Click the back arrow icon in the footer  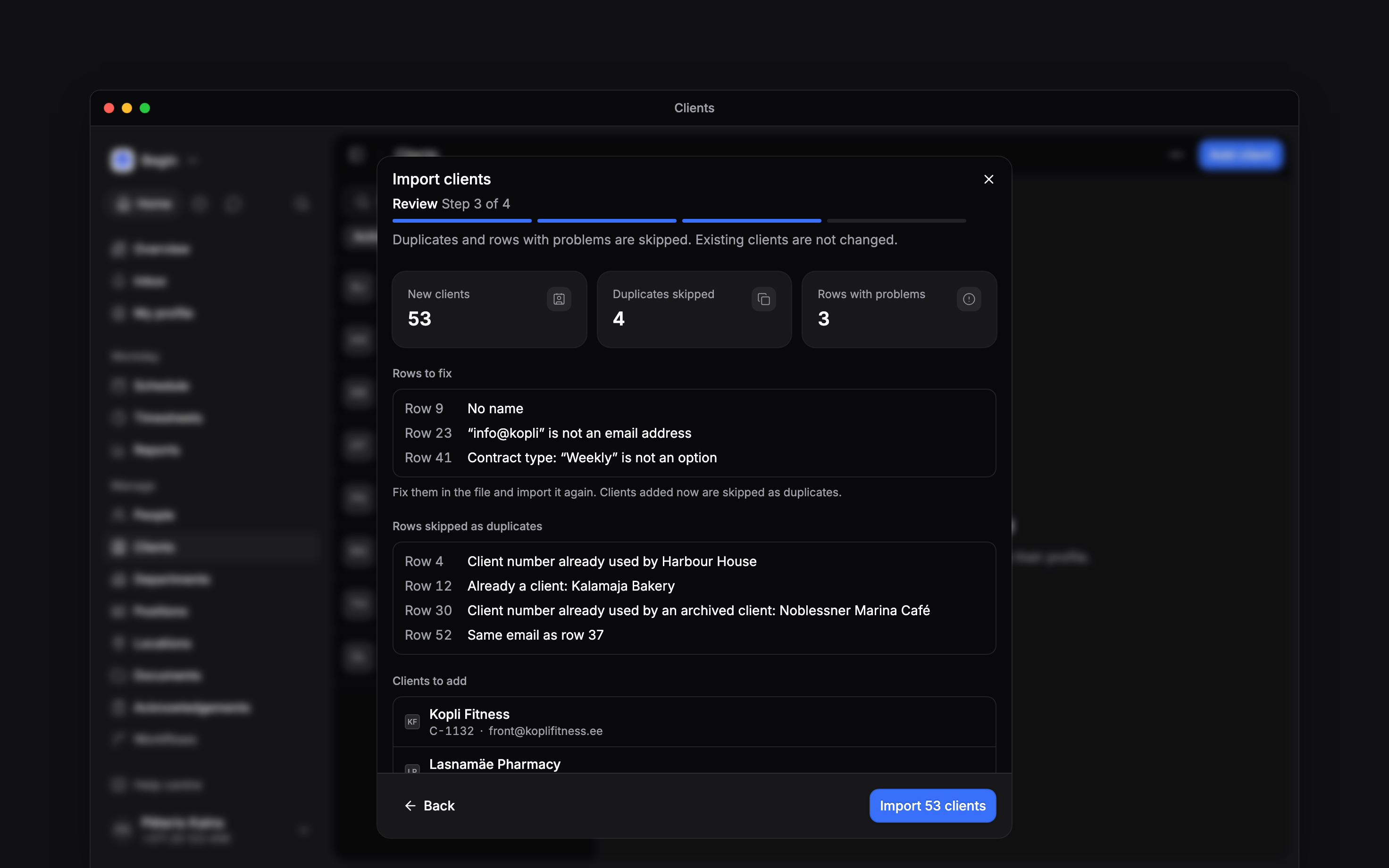tap(410, 805)
